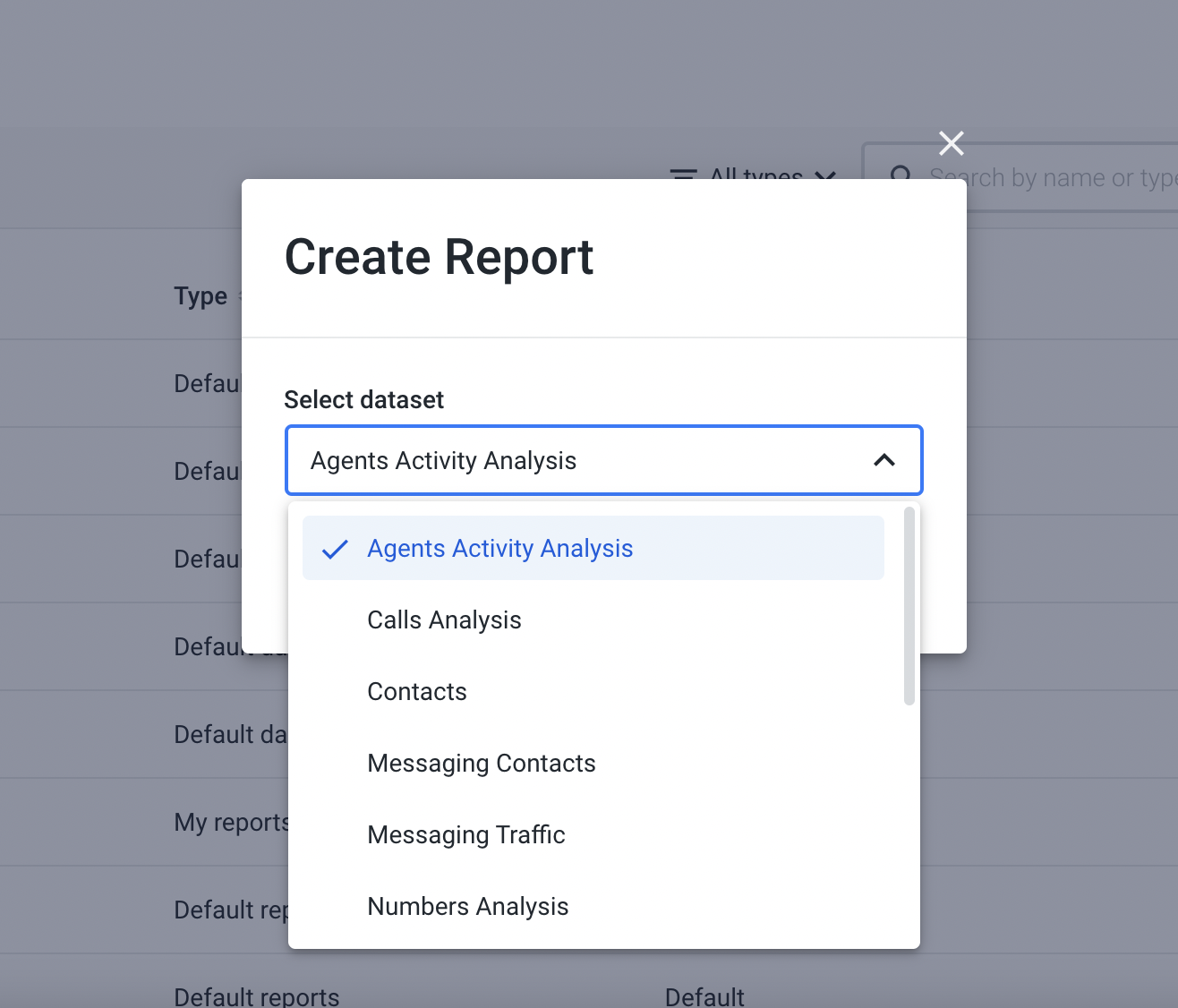Keep Agents Activity Analysis selected
The width and height of the screenshot is (1178, 1008).
tap(499, 548)
